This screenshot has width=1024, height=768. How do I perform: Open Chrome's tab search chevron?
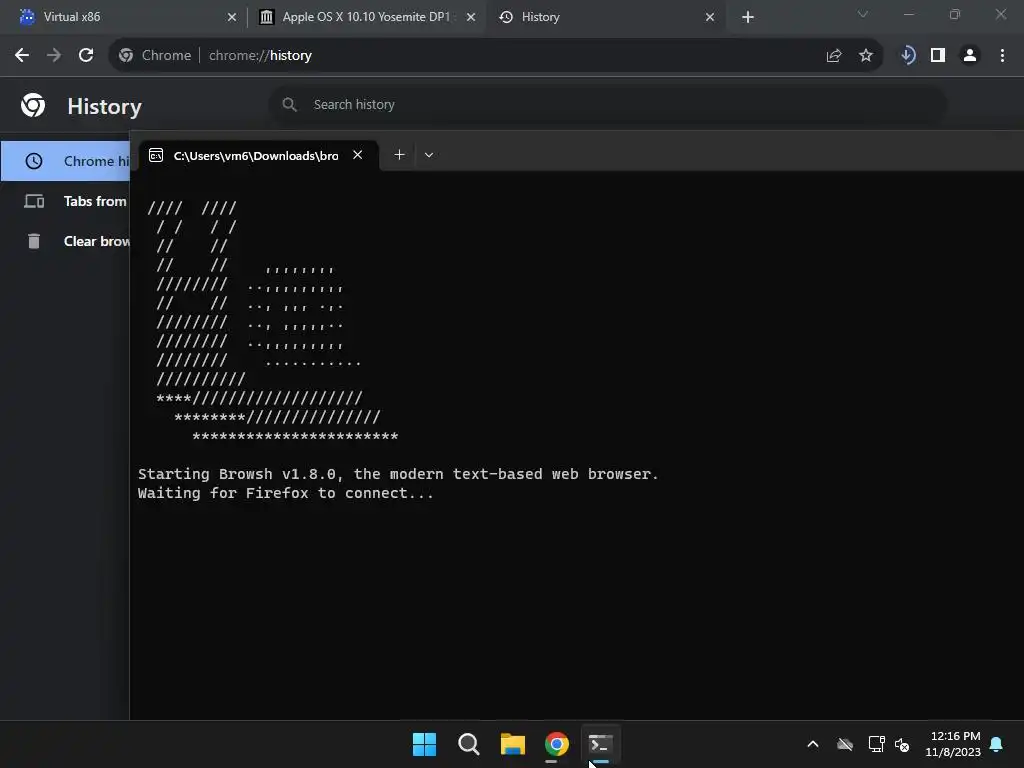pos(863,14)
